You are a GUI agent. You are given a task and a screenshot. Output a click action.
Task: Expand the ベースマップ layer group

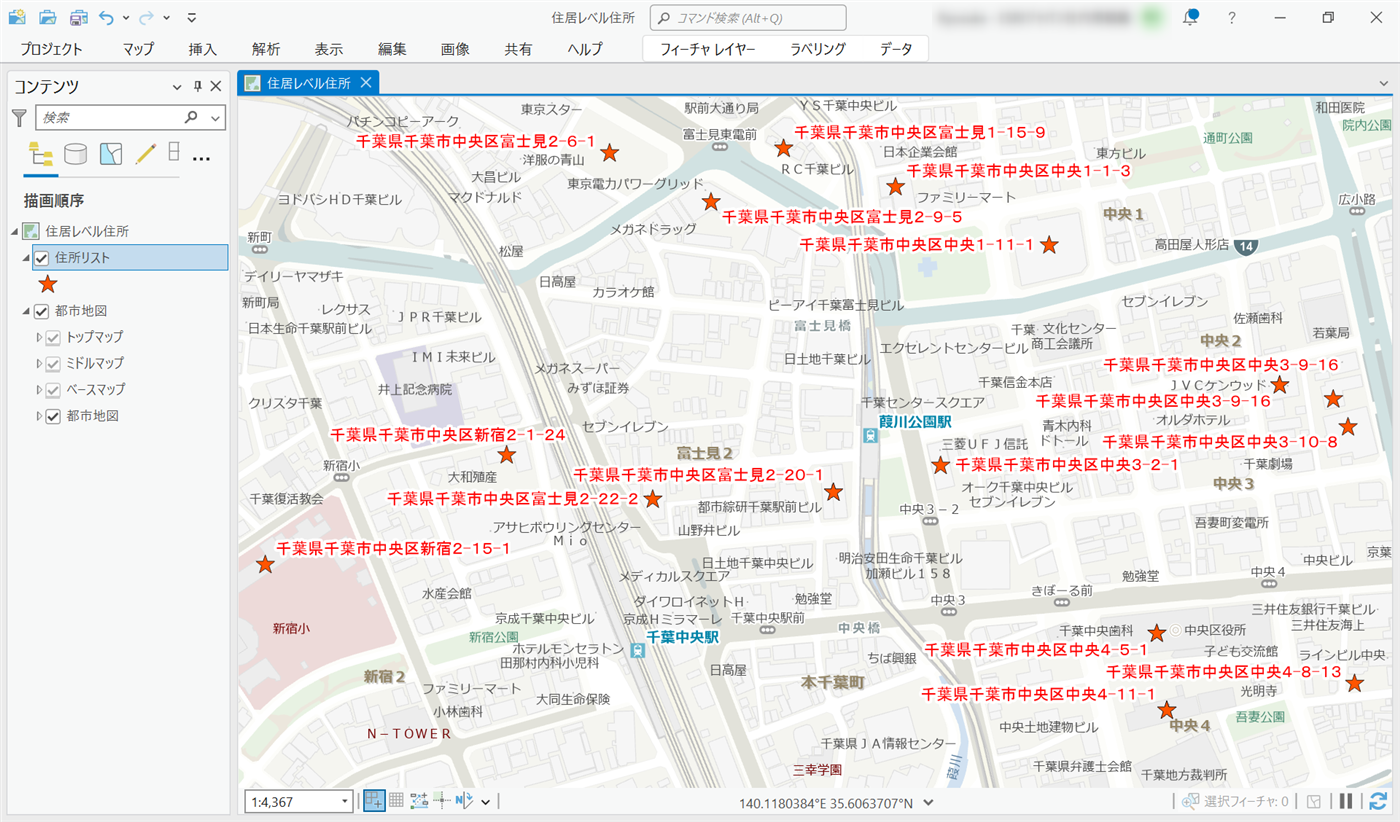coord(39,389)
